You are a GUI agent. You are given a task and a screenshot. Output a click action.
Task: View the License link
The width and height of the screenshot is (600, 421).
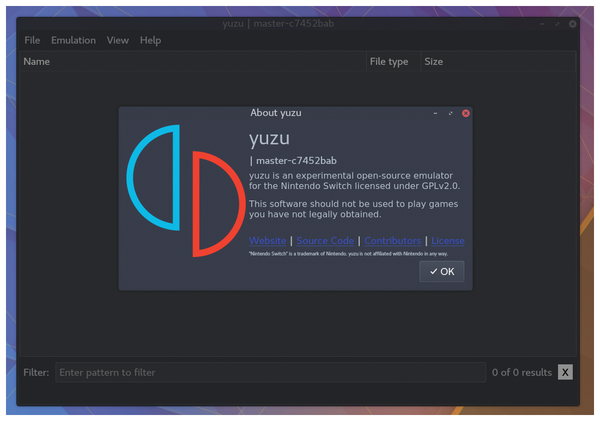tap(447, 240)
